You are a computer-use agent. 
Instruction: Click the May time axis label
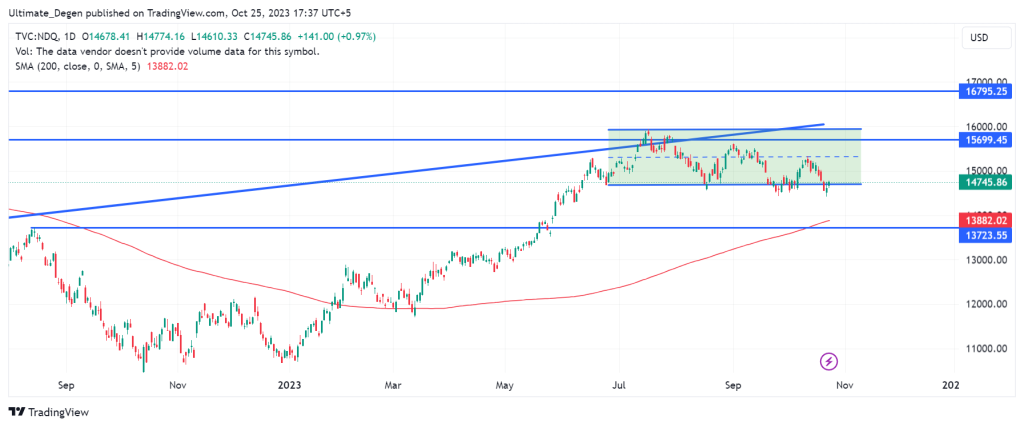point(505,385)
